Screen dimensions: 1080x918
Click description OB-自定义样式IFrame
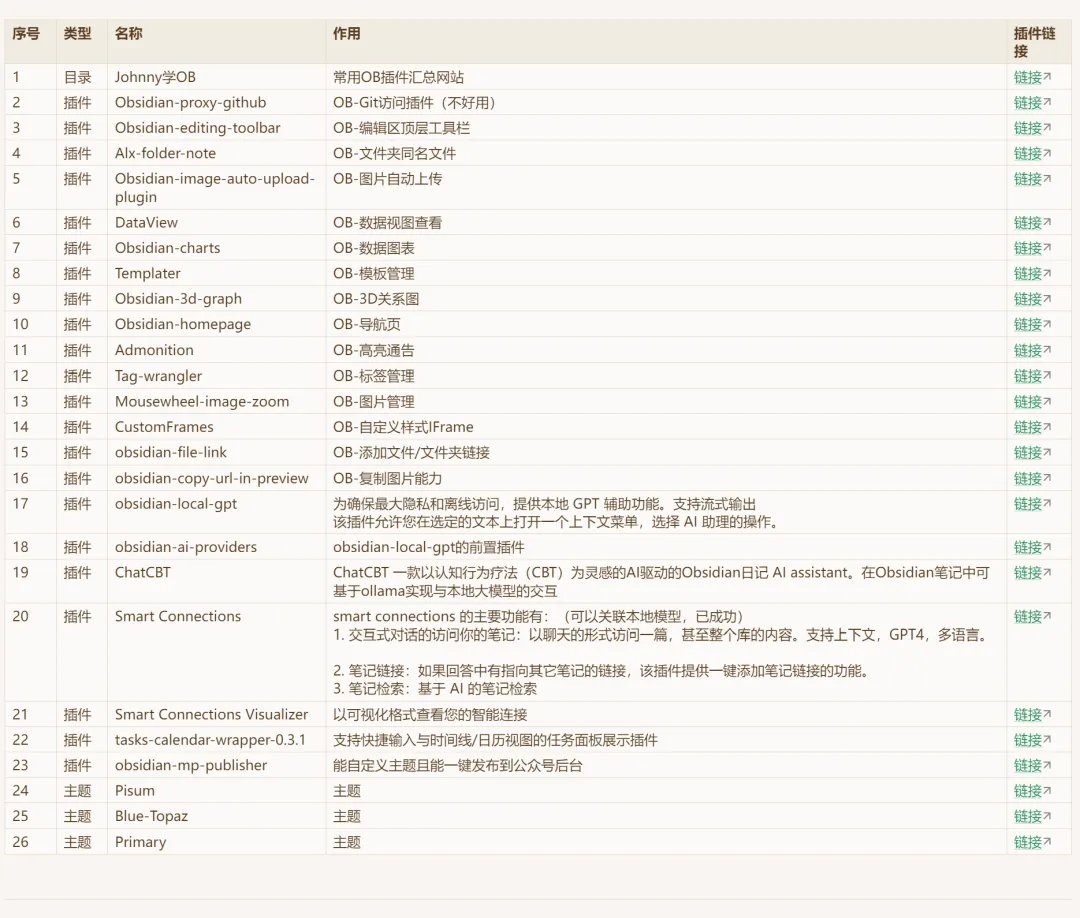click(403, 427)
